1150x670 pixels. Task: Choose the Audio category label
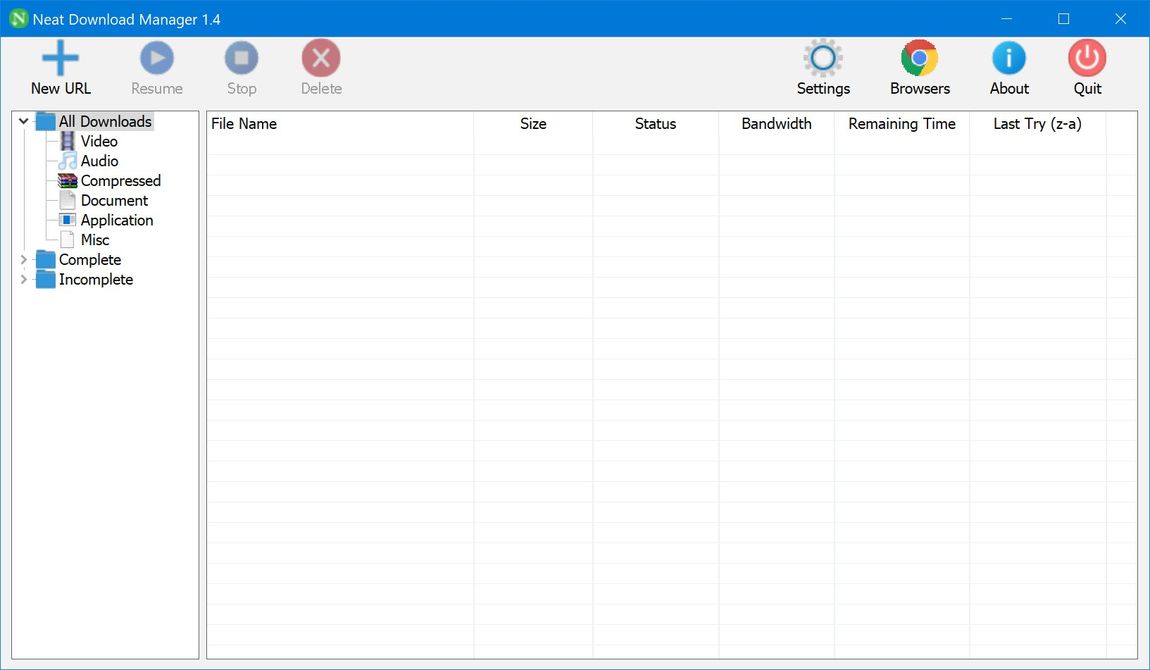tap(100, 161)
